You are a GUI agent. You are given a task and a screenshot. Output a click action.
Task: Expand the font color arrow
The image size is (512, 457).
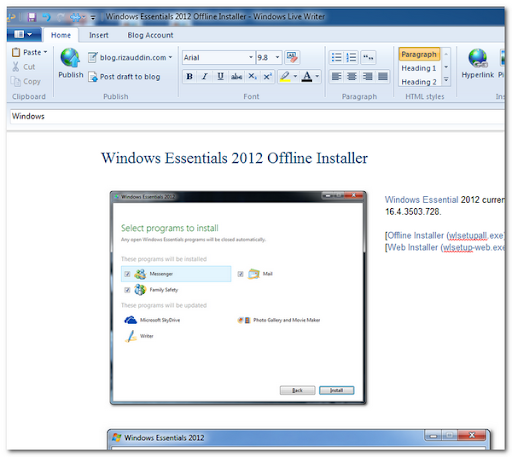click(x=317, y=77)
